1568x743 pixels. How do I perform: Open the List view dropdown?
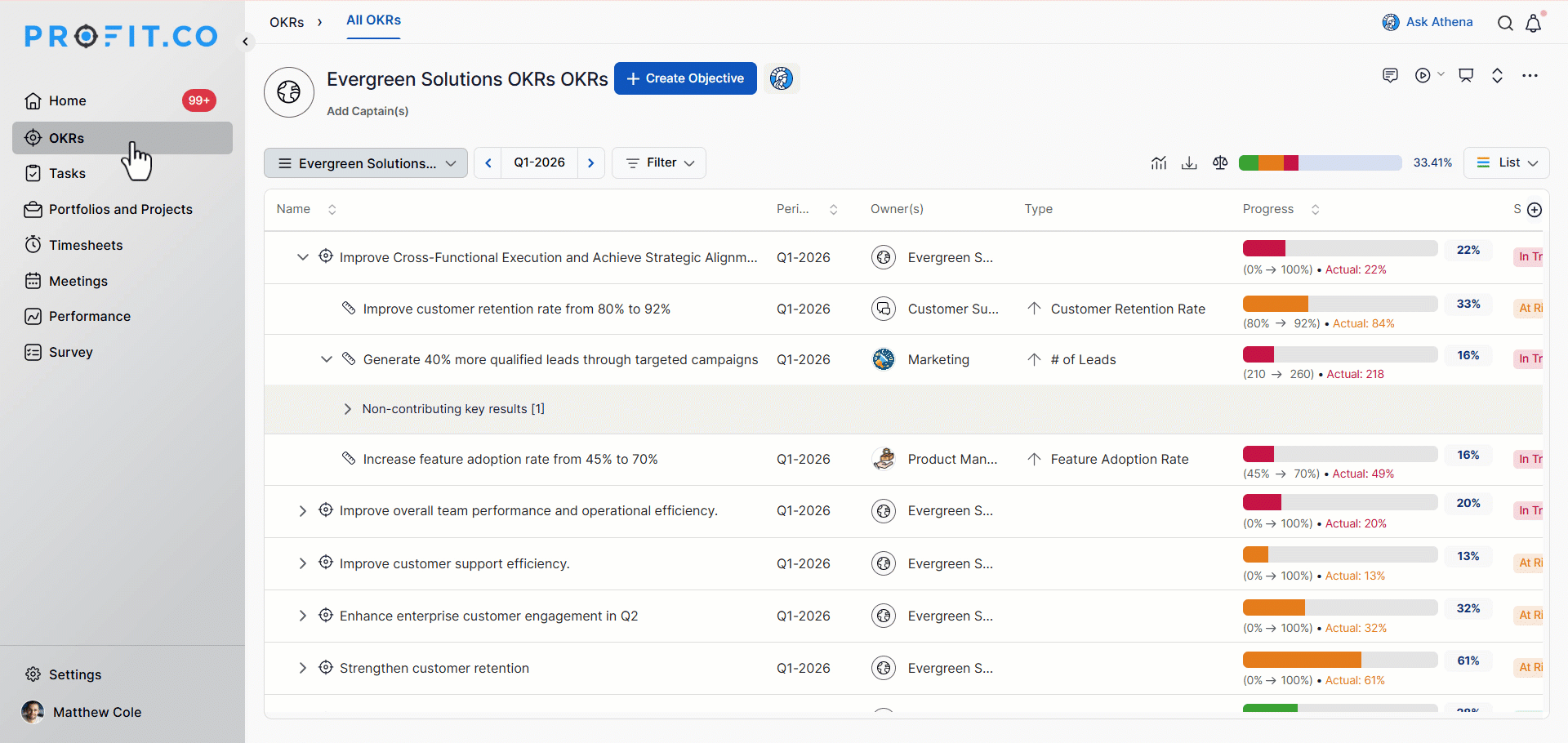pos(1507,163)
